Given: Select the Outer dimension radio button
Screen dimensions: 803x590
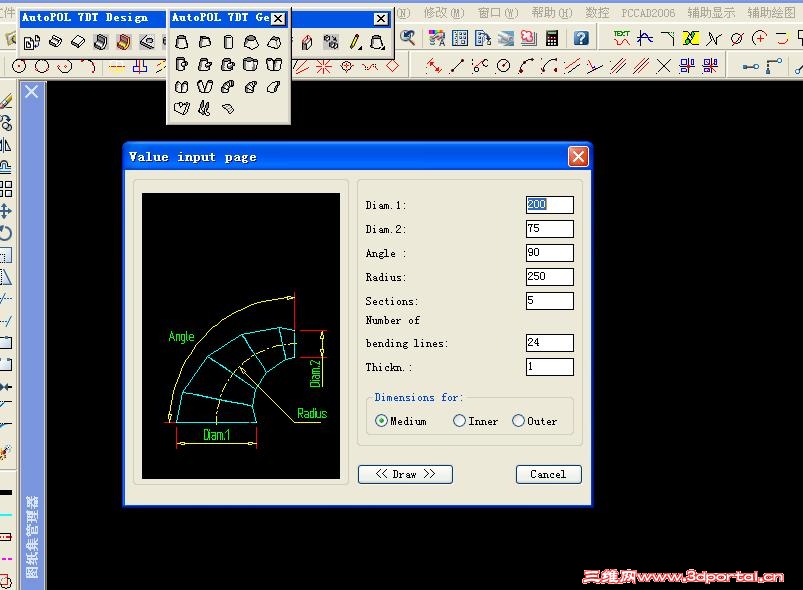Looking at the screenshot, I should tap(518, 421).
